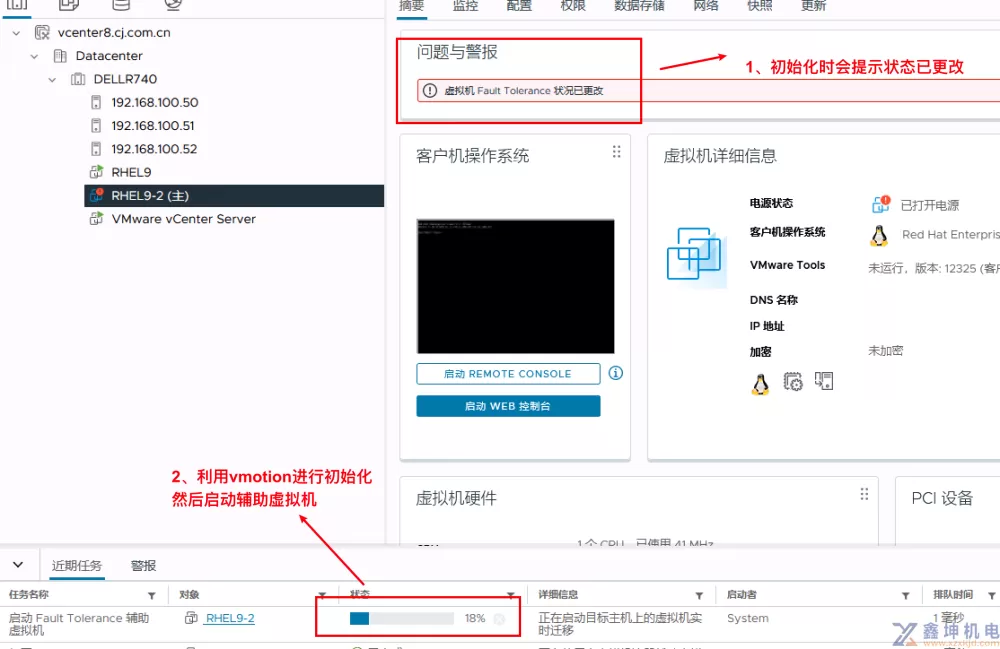Collapse the Datacenter tree node
This screenshot has height=649, width=1000.
pyautogui.click(x=34, y=56)
